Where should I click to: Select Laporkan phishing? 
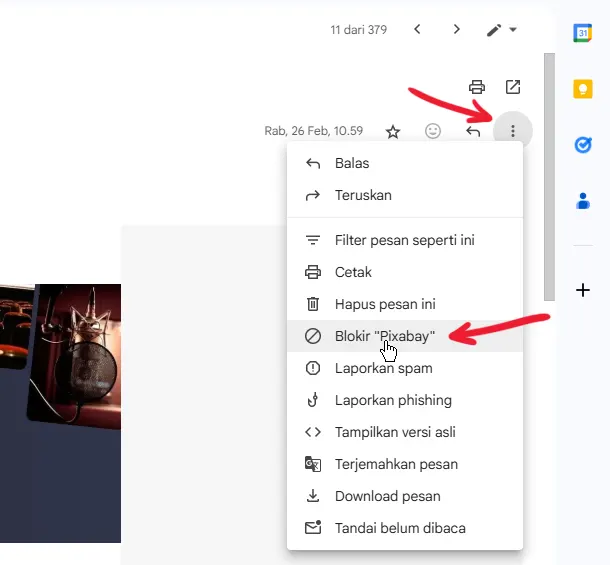(x=405, y=400)
